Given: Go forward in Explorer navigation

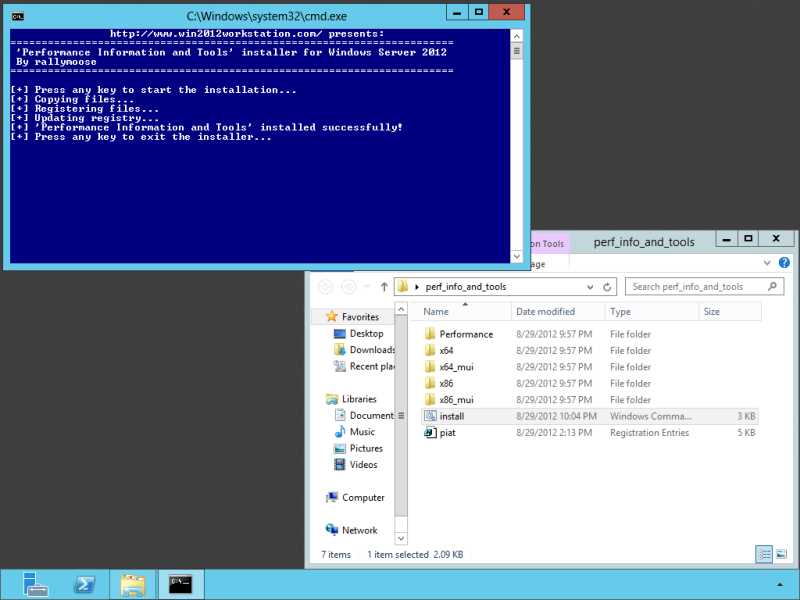Looking at the screenshot, I should pos(348,287).
